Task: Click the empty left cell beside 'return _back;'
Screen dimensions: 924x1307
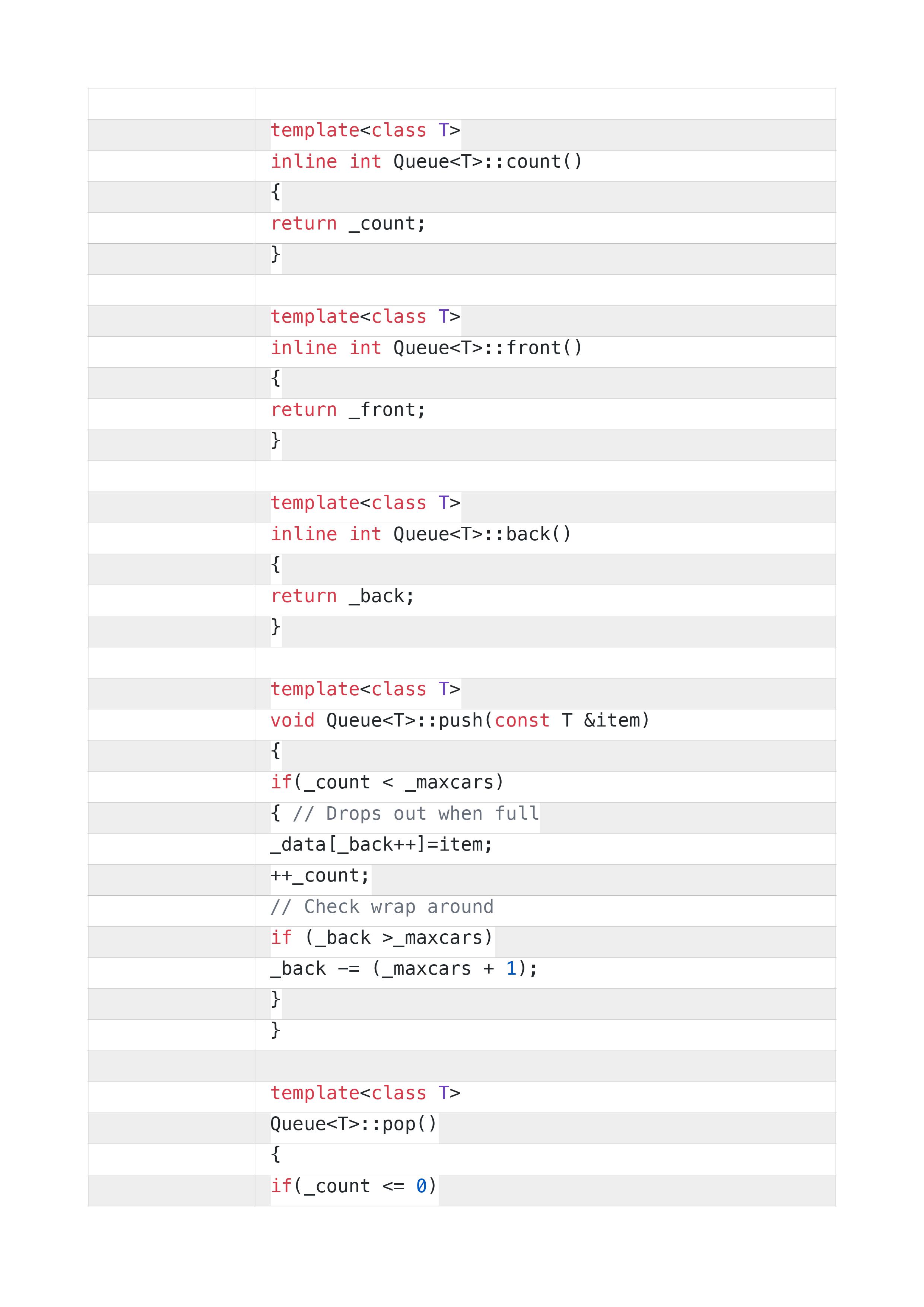Action: coord(171,601)
